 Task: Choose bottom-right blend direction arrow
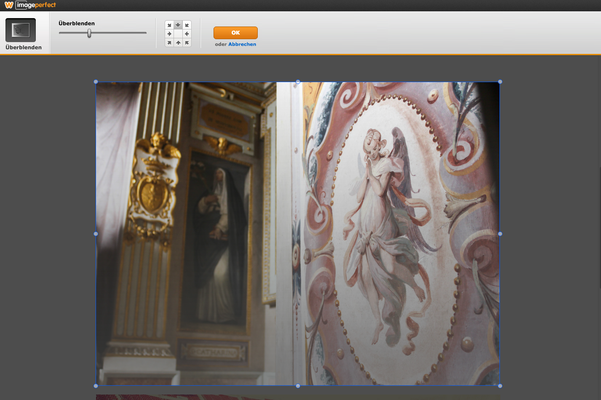tap(187, 43)
